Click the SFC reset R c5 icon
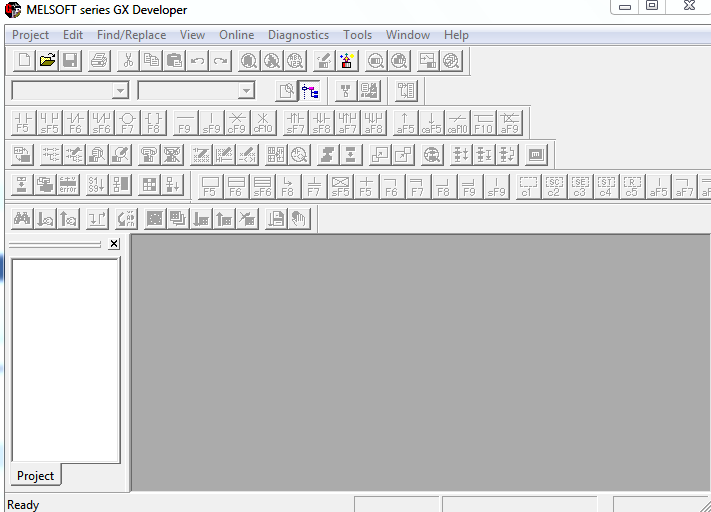The height and width of the screenshot is (512, 711). [x=632, y=186]
